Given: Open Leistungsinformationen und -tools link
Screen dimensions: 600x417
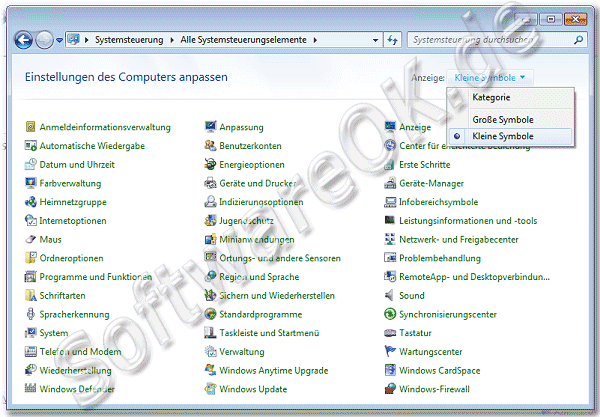Looking at the screenshot, I should click(468, 221).
